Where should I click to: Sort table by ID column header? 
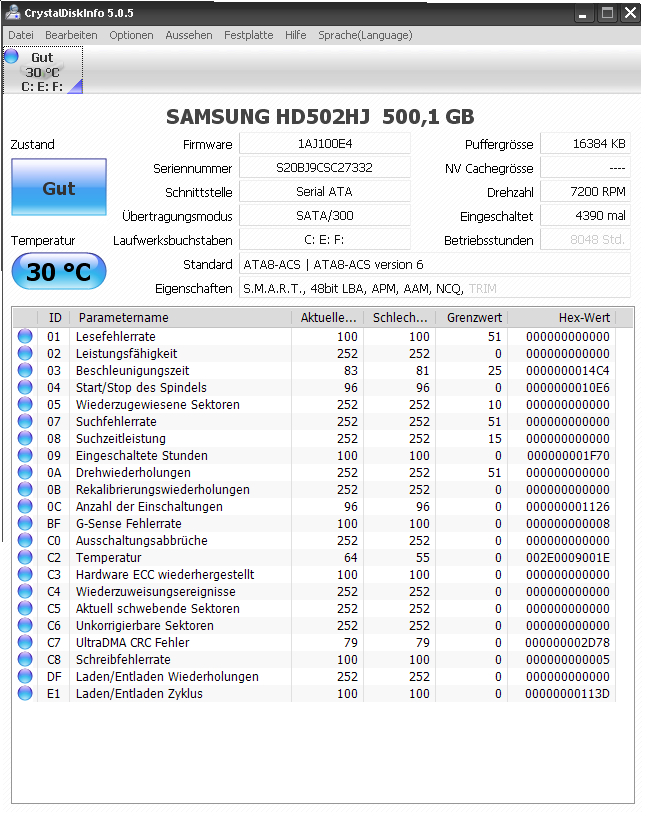[x=54, y=318]
